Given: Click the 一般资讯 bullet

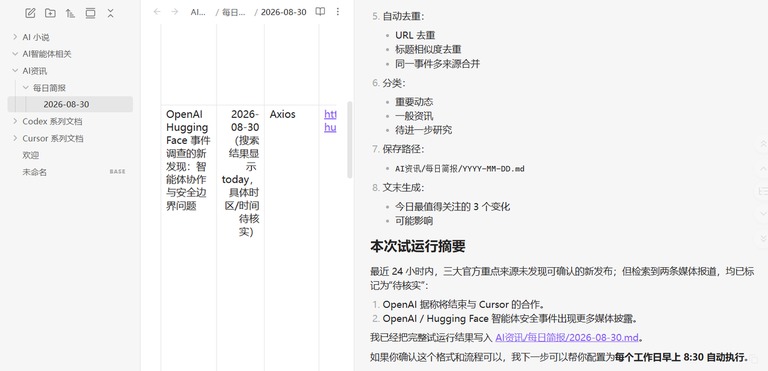Looking at the screenshot, I should click(x=414, y=116).
